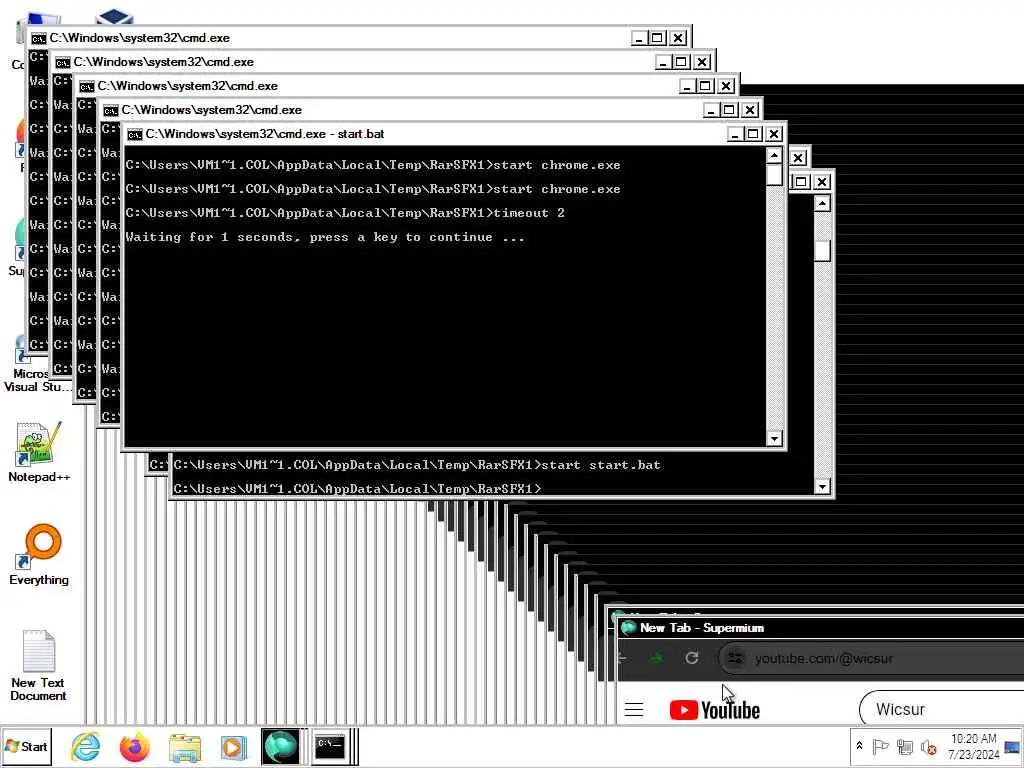Select New Text Document on desktop
This screenshot has height=768, width=1024.
coord(39,665)
